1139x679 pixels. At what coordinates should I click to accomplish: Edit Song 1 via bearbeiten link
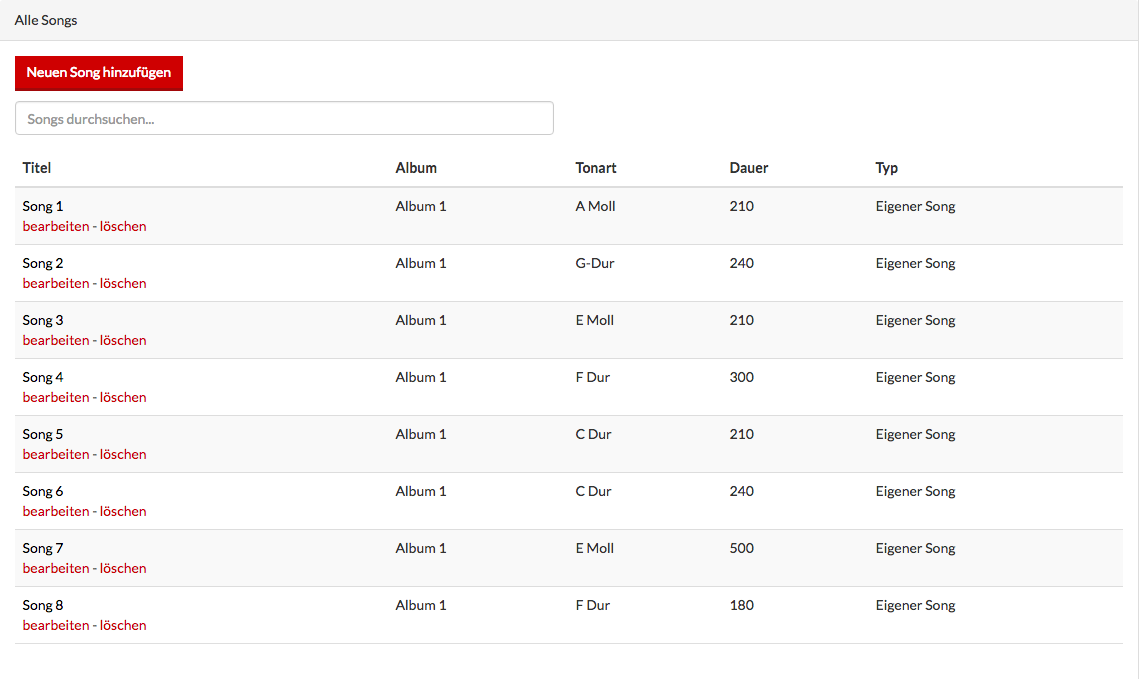tap(55, 226)
